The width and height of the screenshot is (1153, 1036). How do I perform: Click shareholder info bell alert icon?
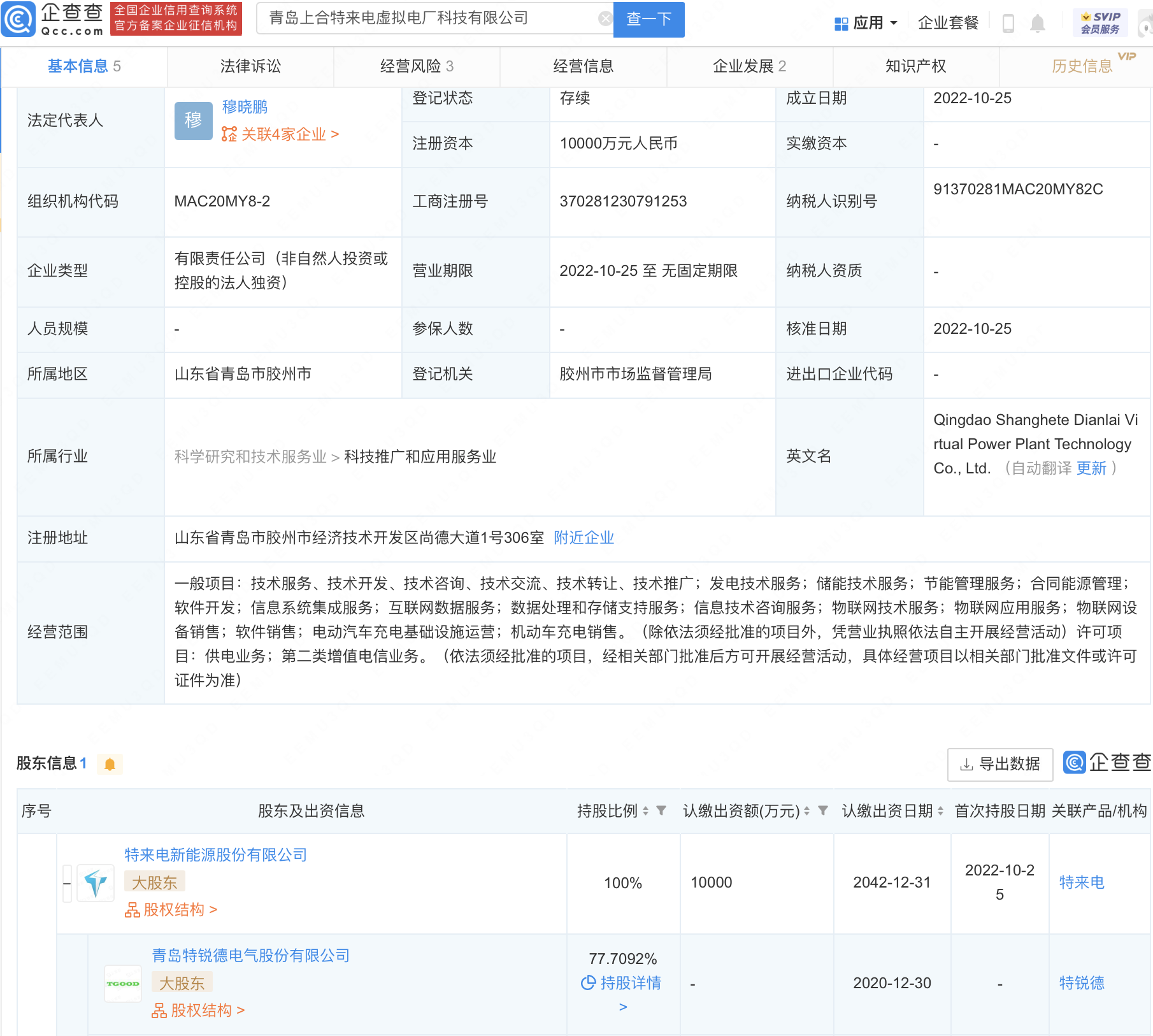pyautogui.click(x=110, y=764)
